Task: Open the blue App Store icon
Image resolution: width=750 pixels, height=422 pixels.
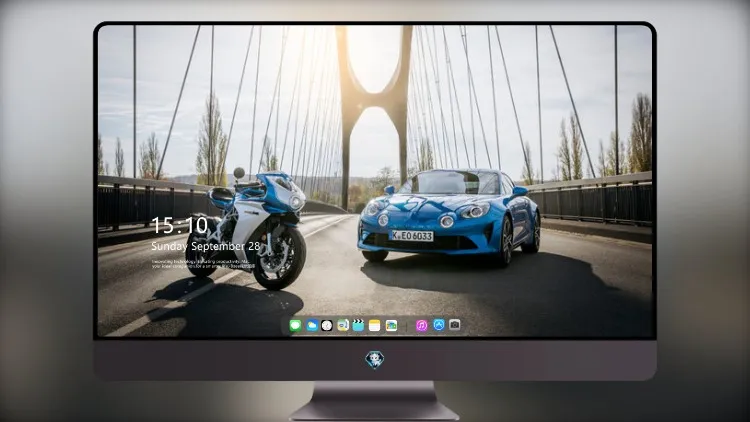Action: pos(439,325)
